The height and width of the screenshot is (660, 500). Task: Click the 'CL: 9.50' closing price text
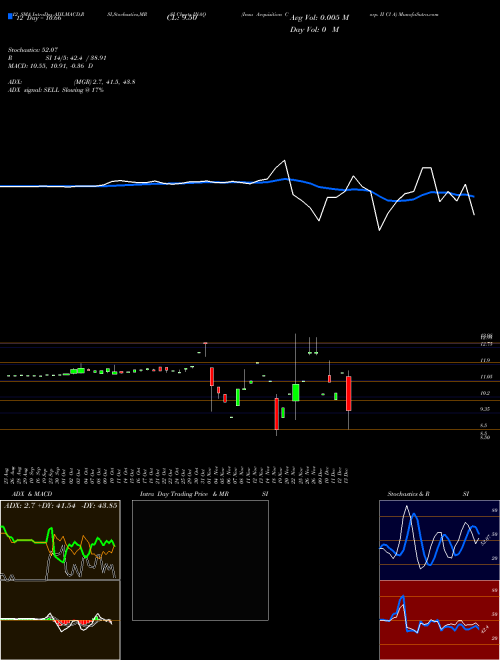pyautogui.click(x=182, y=18)
